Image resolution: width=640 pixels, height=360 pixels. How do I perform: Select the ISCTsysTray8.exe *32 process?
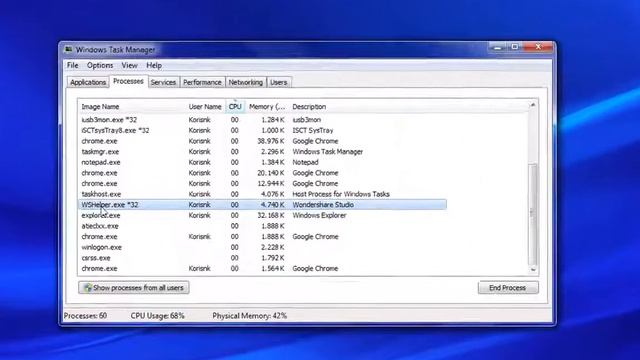[x=262, y=130]
